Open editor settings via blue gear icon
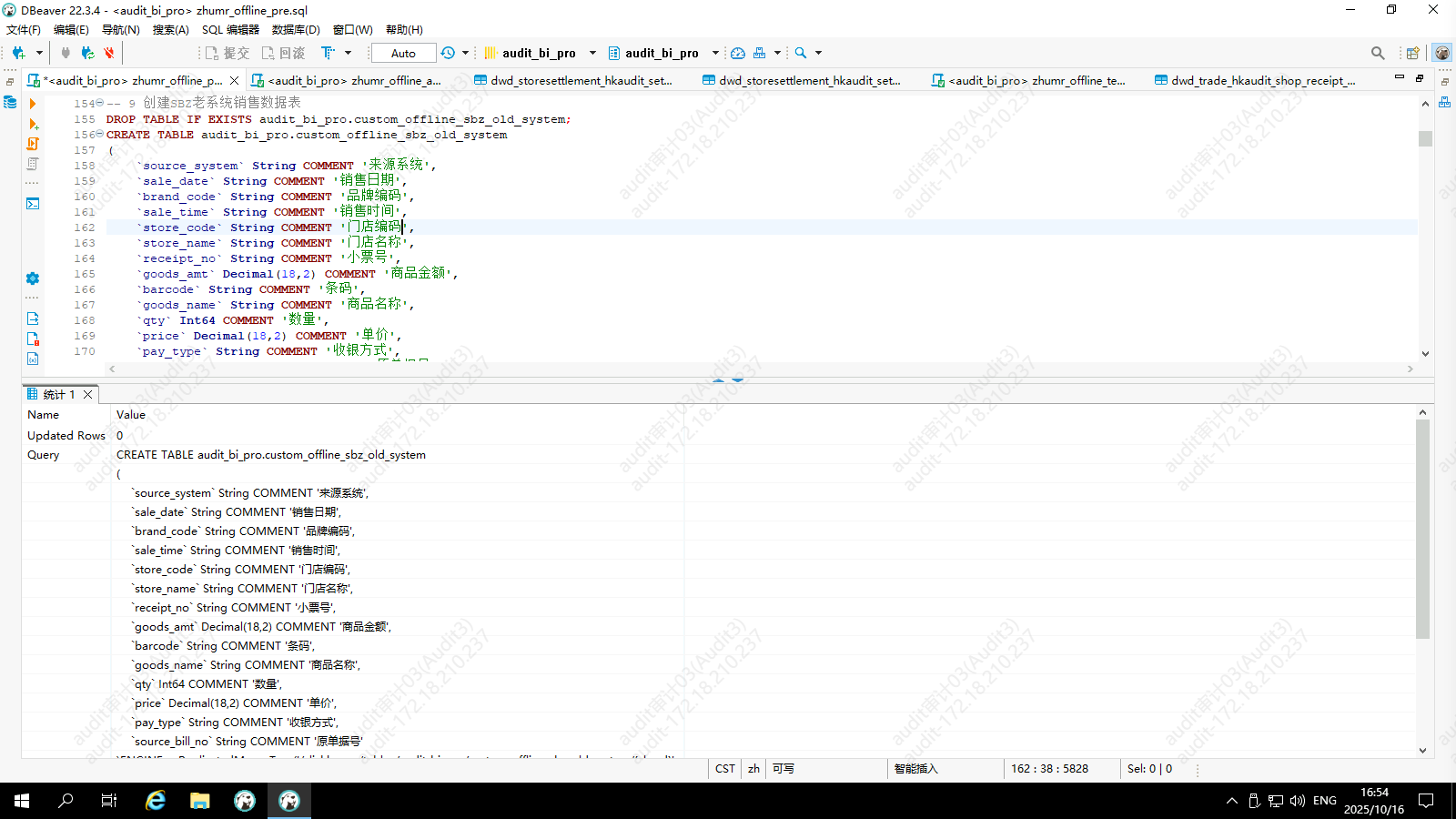Image resolution: width=1456 pixels, height=819 pixels. tap(33, 278)
